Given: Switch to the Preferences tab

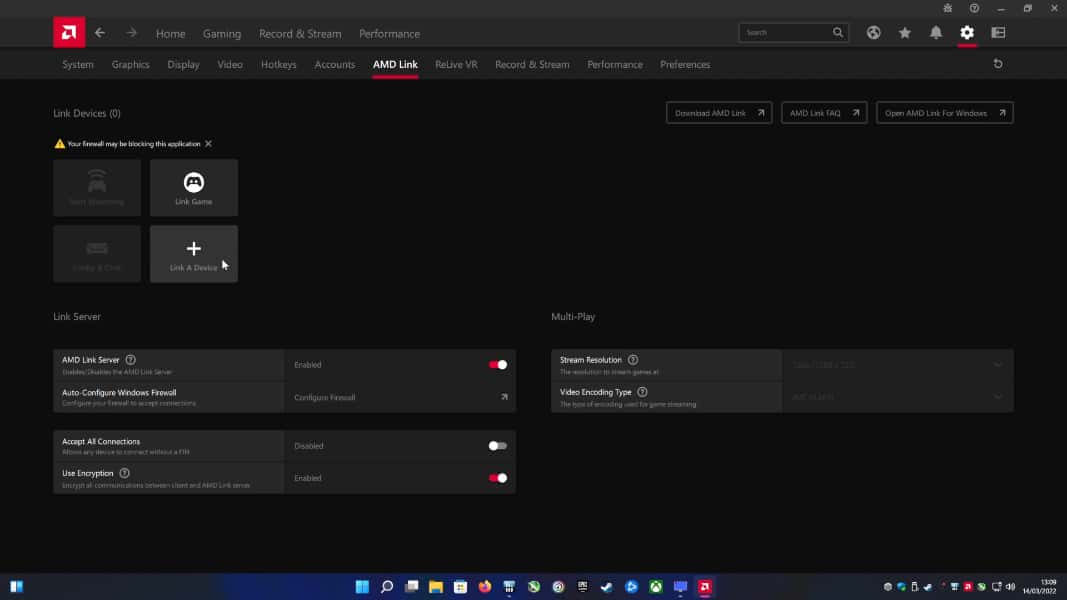Looking at the screenshot, I should 685,65.
